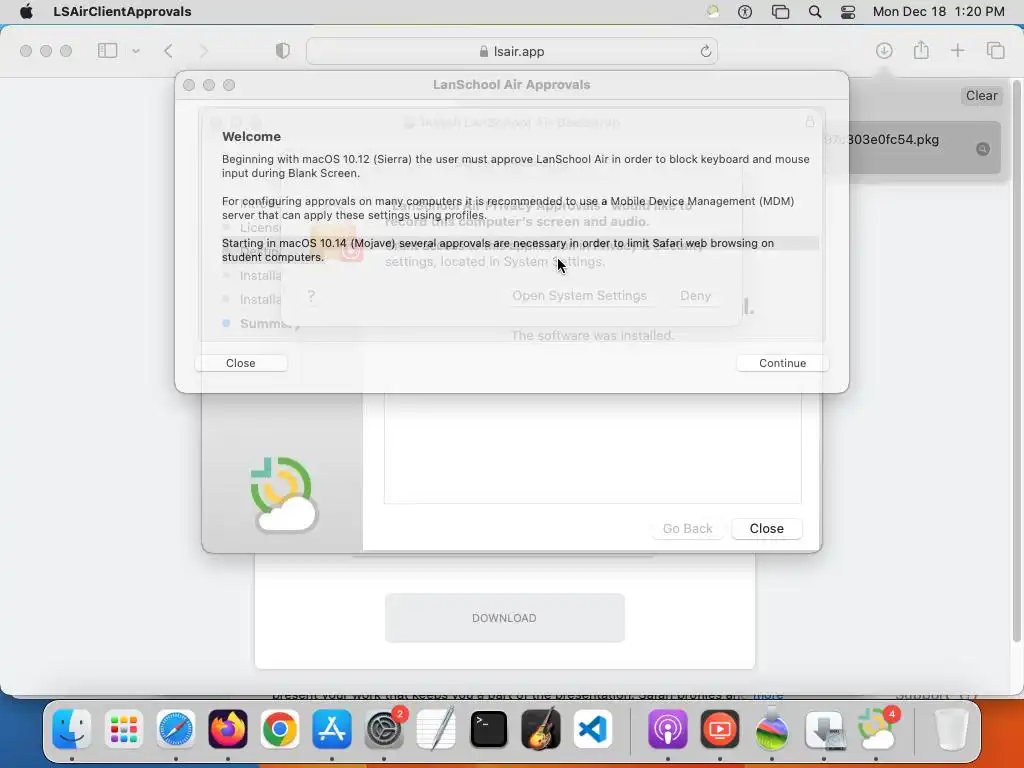Open Installer app in Dock
The width and height of the screenshot is (1024, 768).
[x=824, y=729]
